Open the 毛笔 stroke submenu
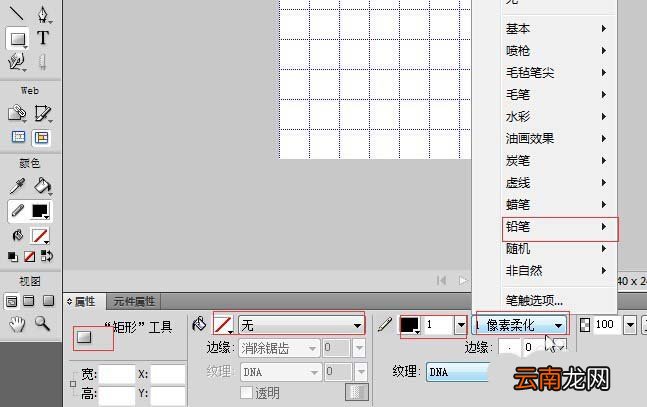 tap(559, 95)
